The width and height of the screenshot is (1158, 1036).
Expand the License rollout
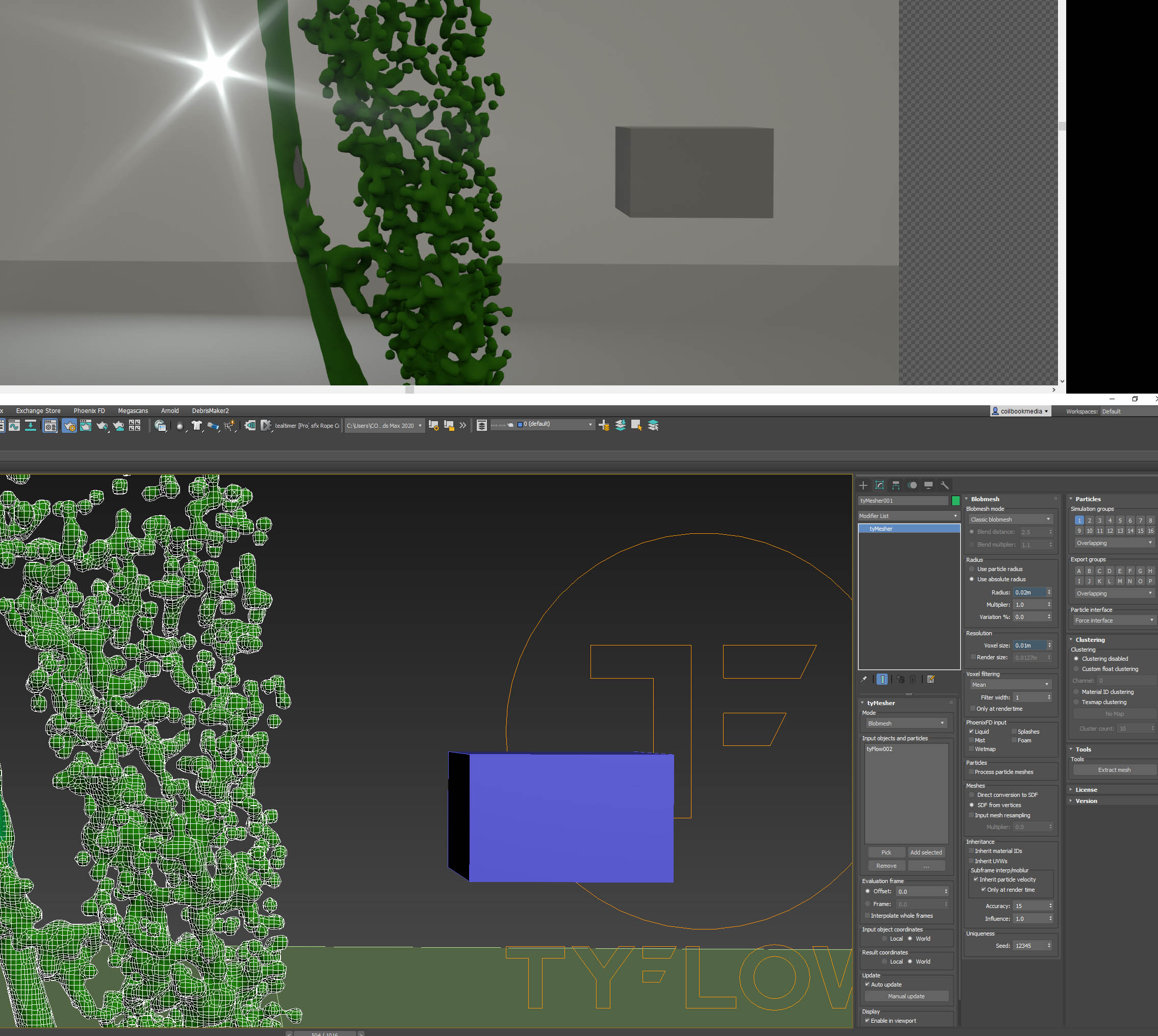pyautogui.click(x=1086, y=790)
